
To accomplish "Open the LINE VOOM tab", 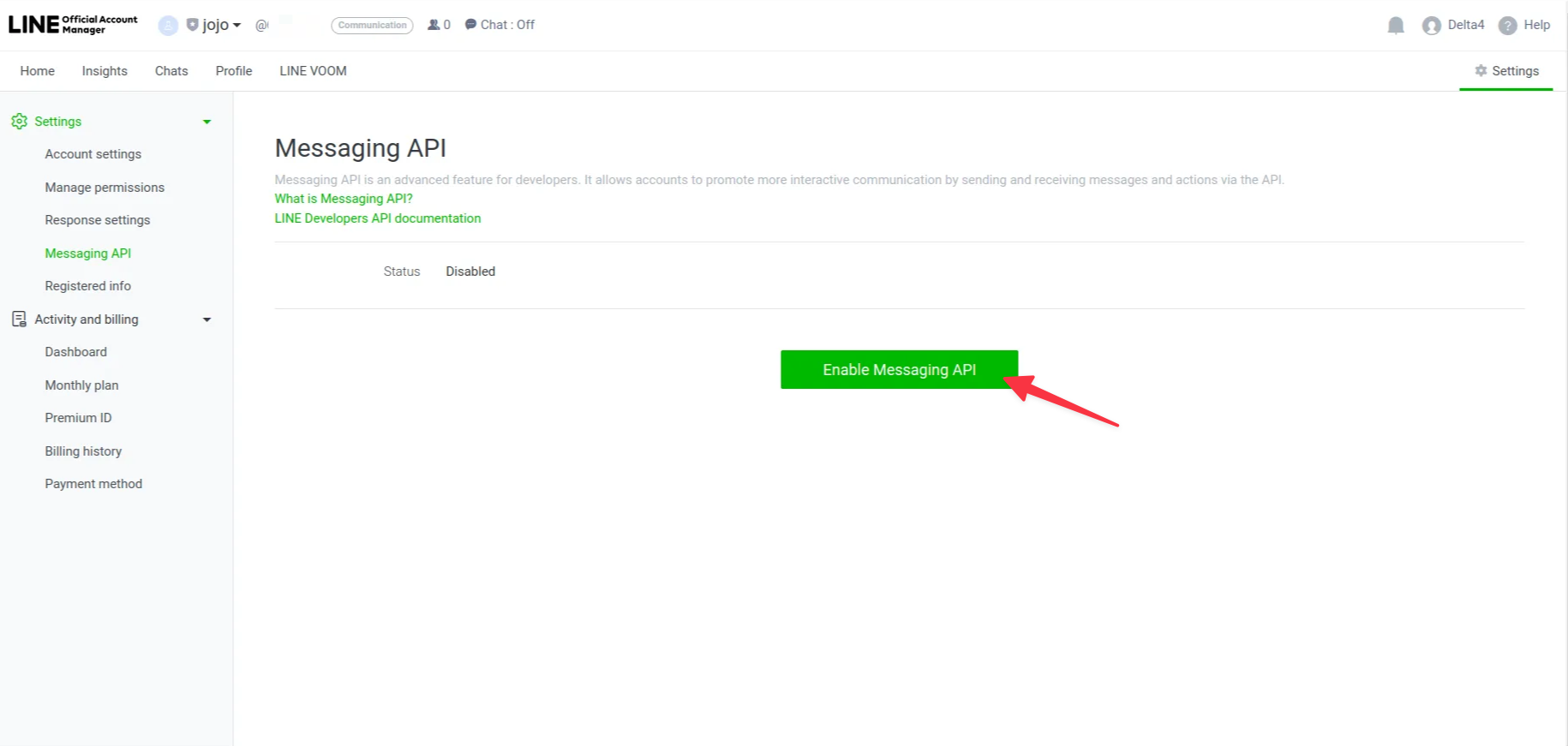I will coord(313,71).
